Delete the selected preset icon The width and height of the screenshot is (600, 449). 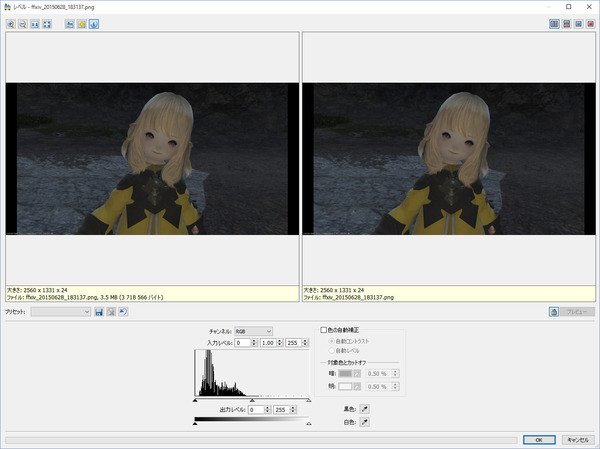pos(111,312)
